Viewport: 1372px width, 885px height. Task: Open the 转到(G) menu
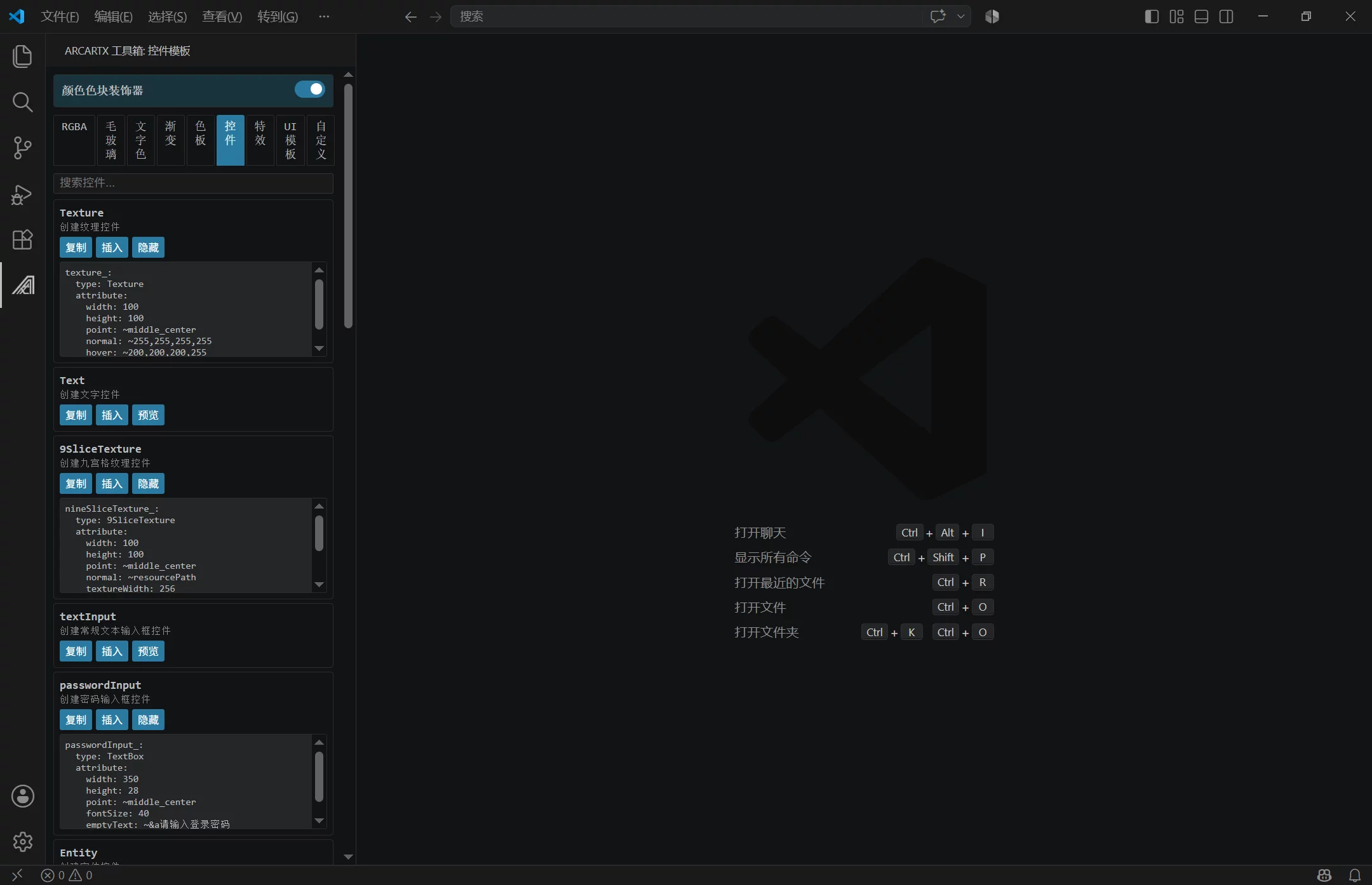pyautogui.click(x=278, y=17)
